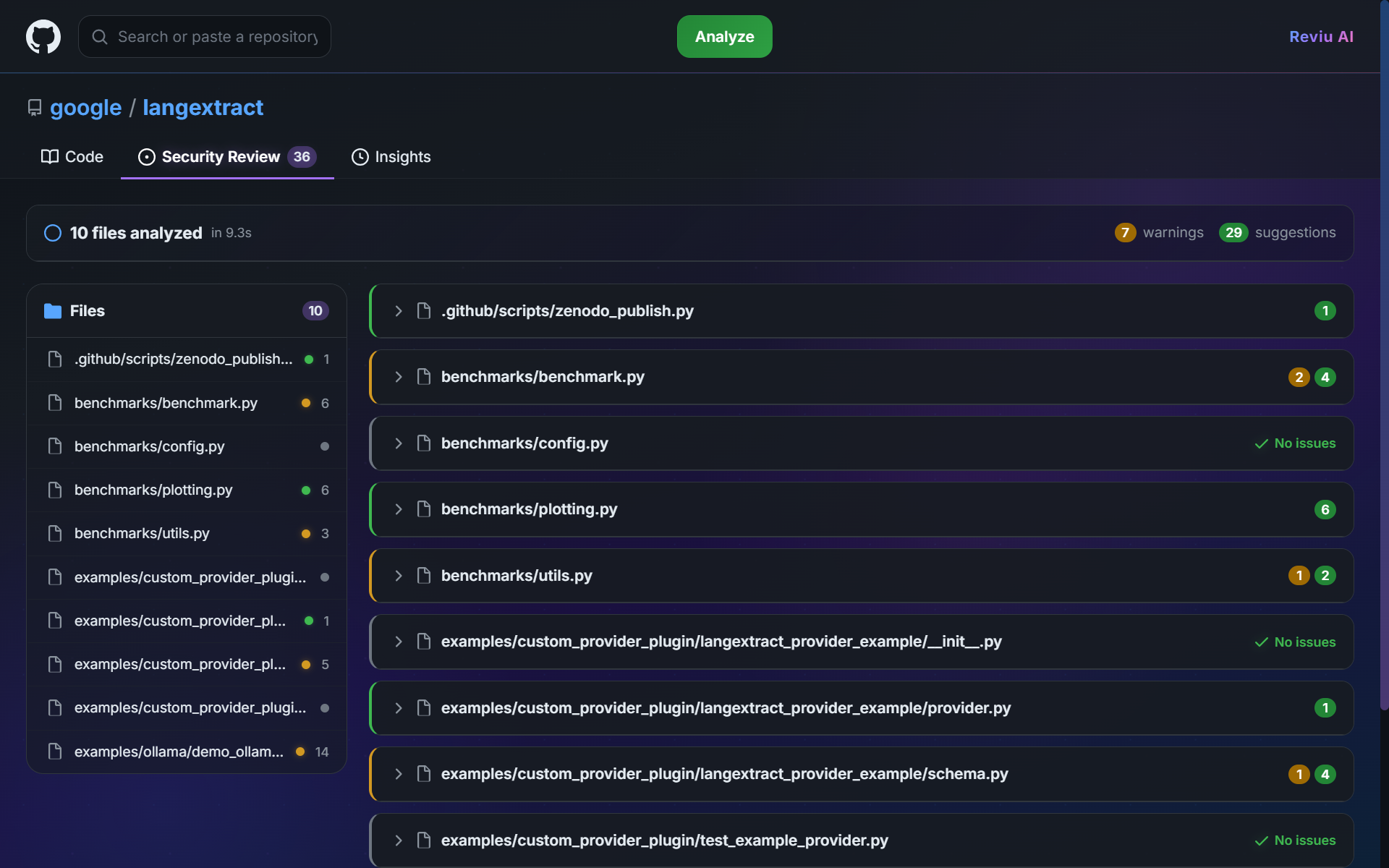Click the repository icon beside google
Screen dimensions: 1389x868
(34, 108)
